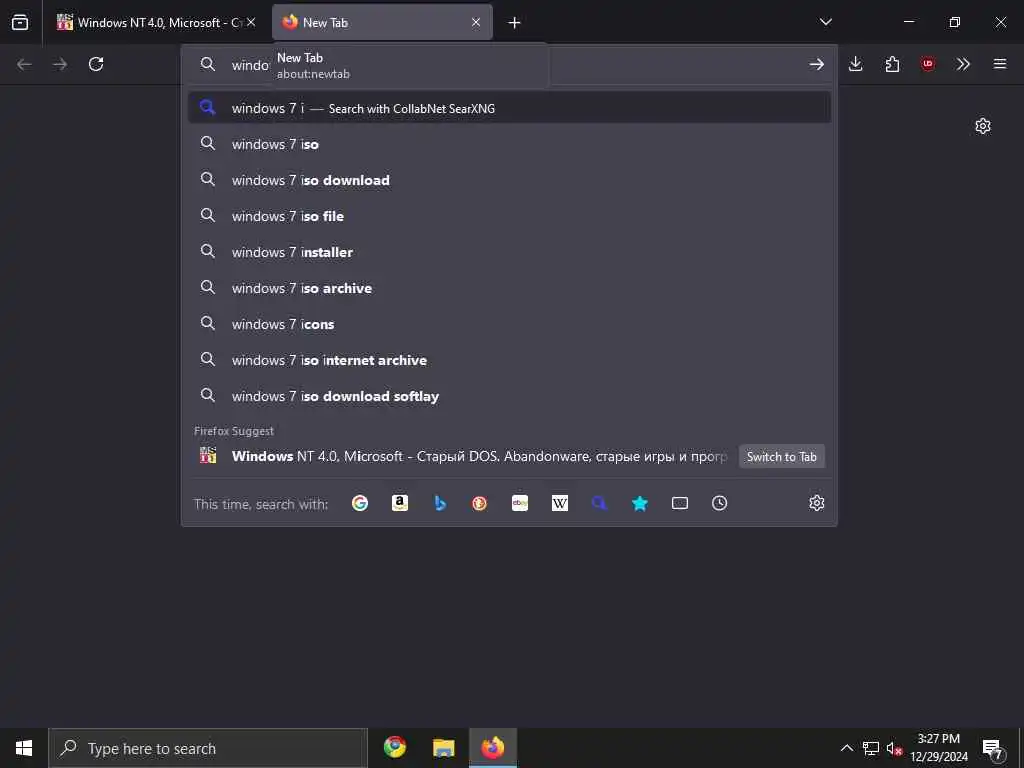Open new tab page personalize gear

[x=983, y=126]
